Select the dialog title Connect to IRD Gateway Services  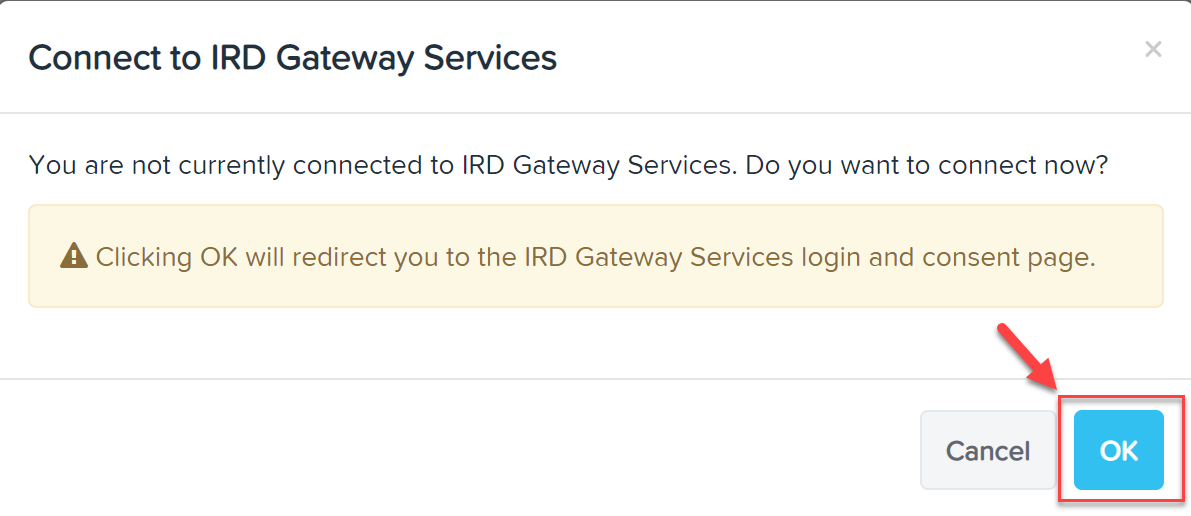292,58
